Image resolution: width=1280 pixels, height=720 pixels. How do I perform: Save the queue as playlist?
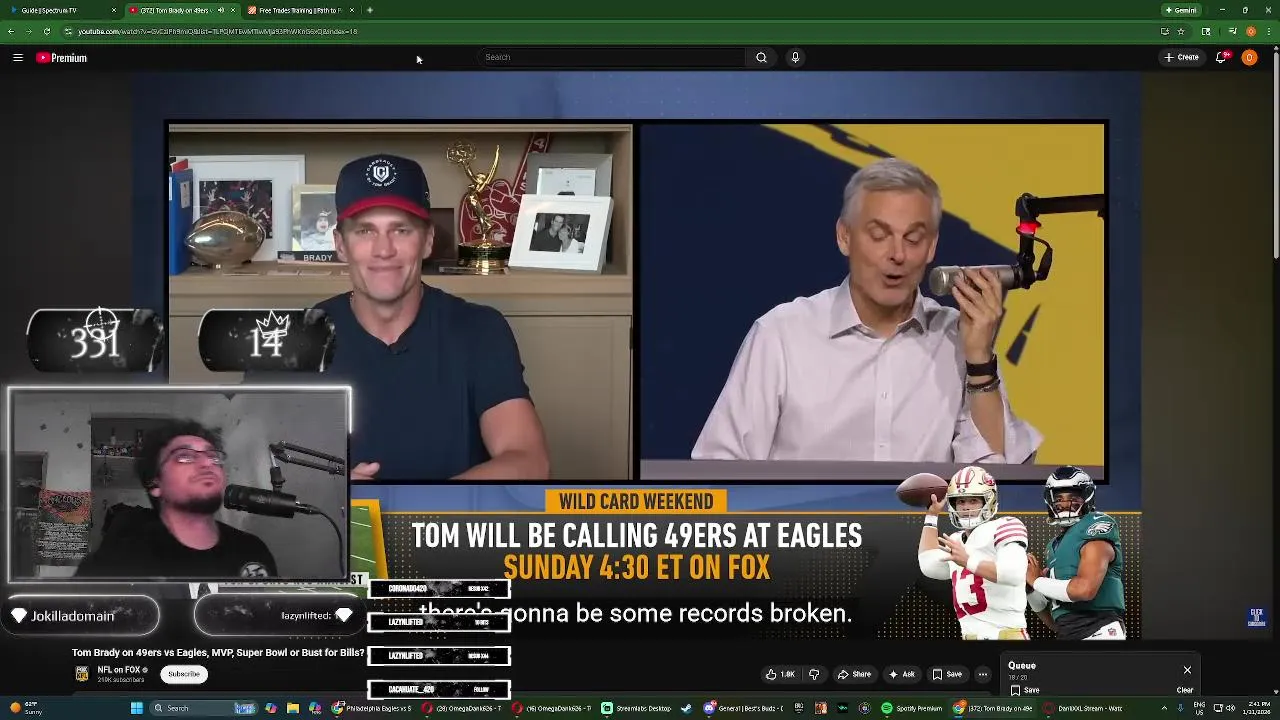tap(1025, 690)
